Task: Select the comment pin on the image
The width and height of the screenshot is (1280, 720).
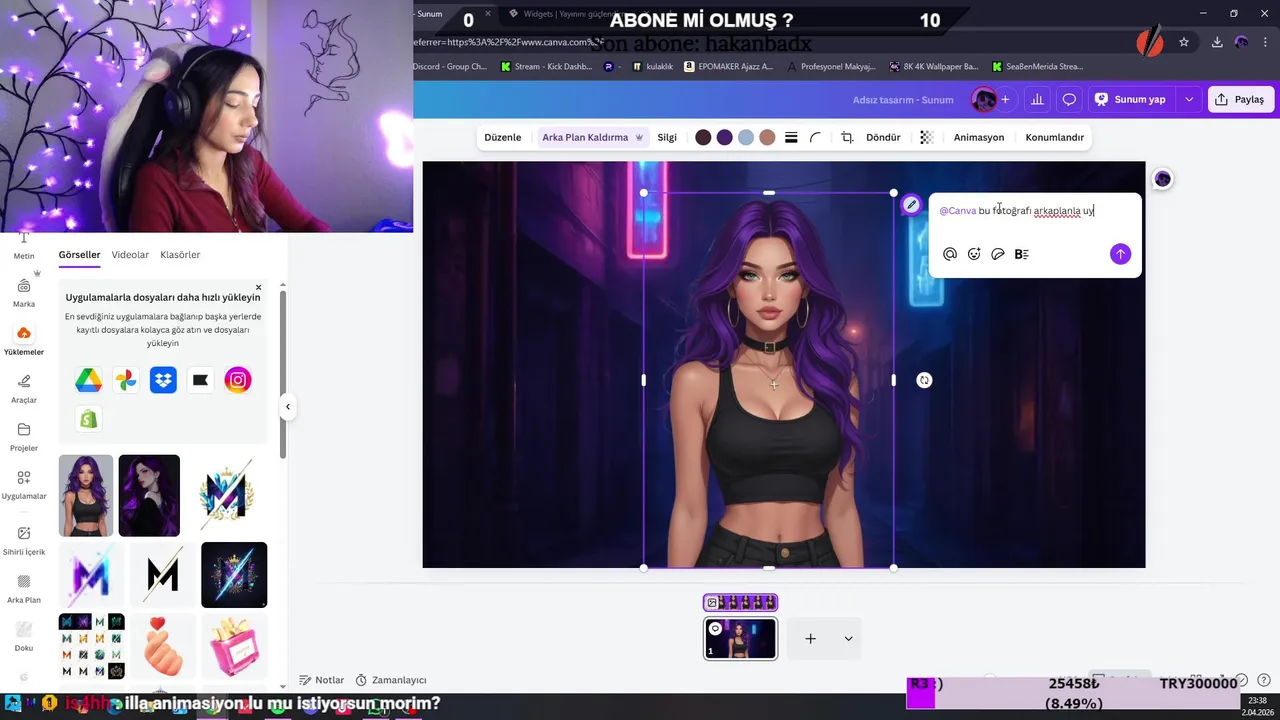Action: (x=911, y=205)
